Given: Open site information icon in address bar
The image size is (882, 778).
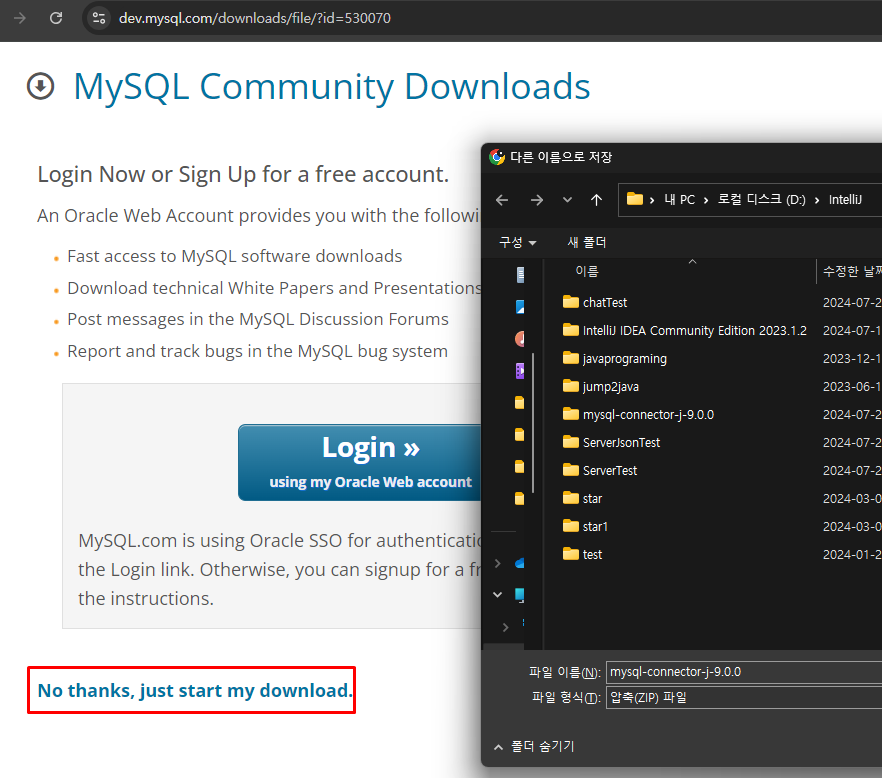Looking at the screenshot, I should [x=99, y=18].
